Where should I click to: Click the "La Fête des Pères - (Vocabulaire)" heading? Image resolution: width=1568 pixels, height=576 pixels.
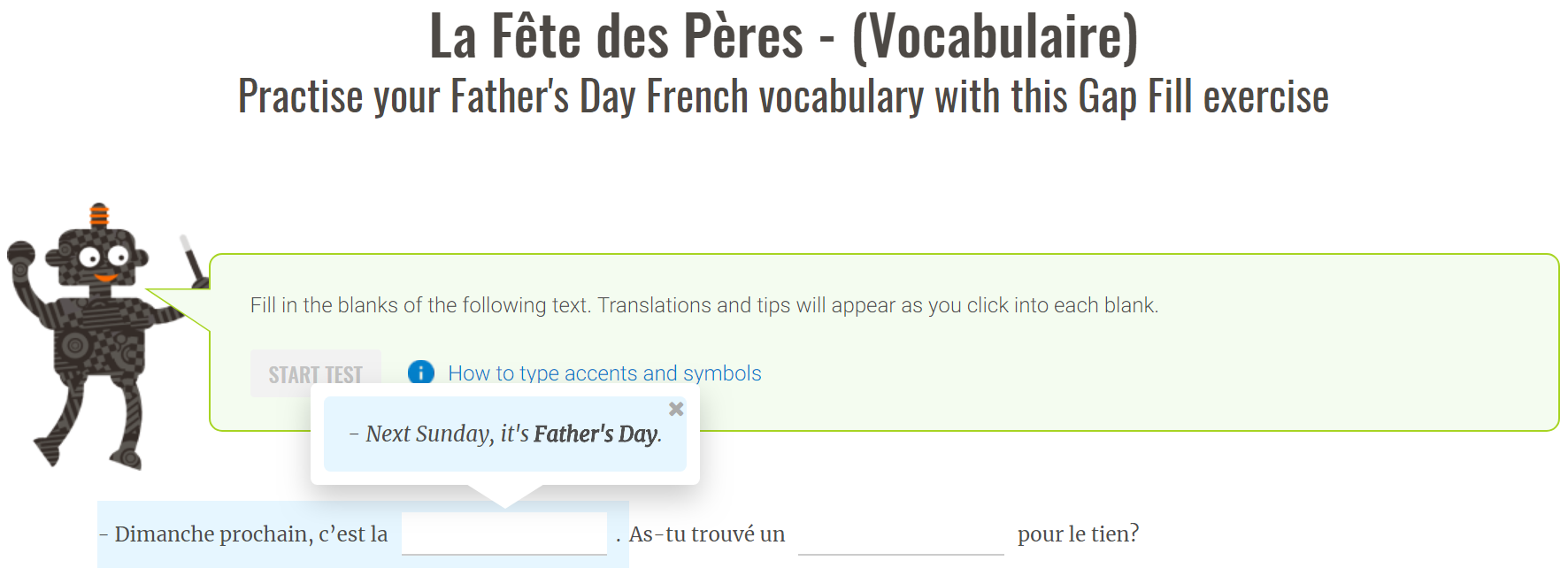(x=783, y=37)
